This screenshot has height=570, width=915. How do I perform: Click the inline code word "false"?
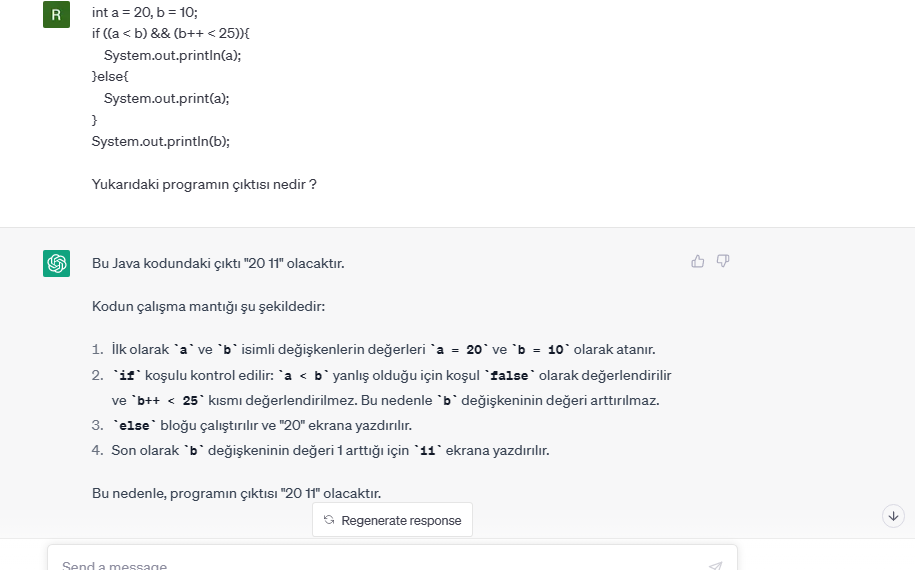(x=509, y=376)
